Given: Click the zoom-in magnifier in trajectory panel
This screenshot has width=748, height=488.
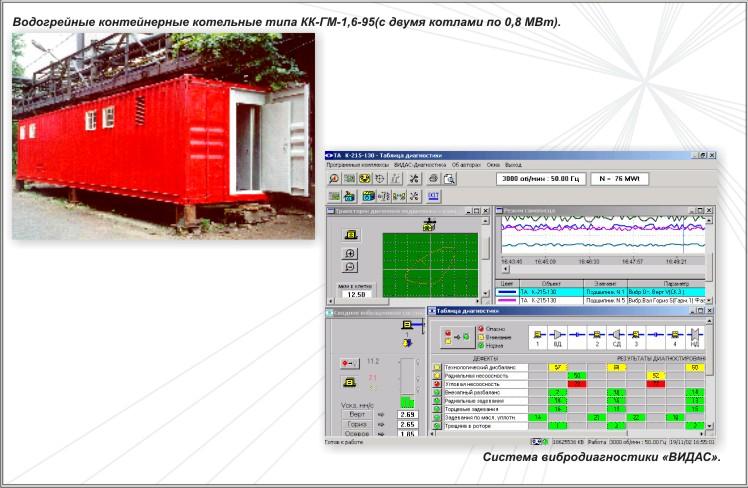Looking at the screenshot, I should [x=351, y=254].
